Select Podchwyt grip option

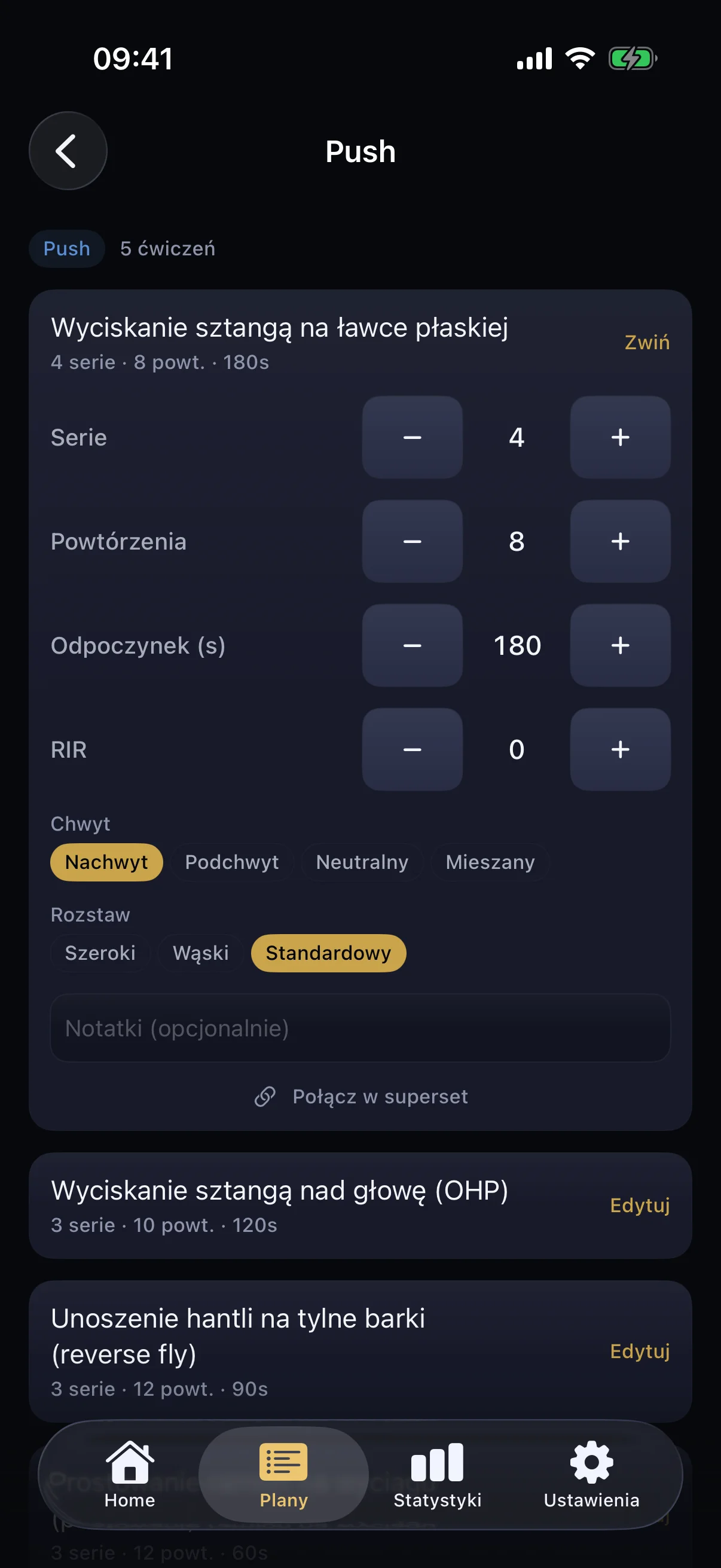232,862
